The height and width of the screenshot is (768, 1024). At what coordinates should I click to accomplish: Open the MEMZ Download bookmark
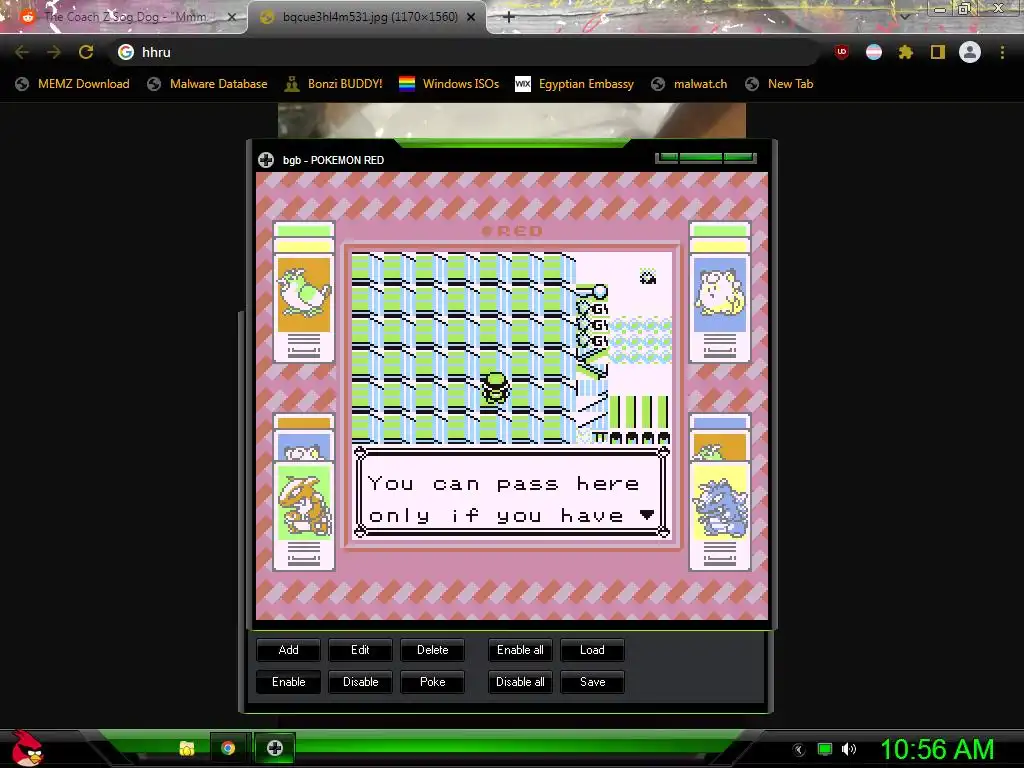(72, 84)
